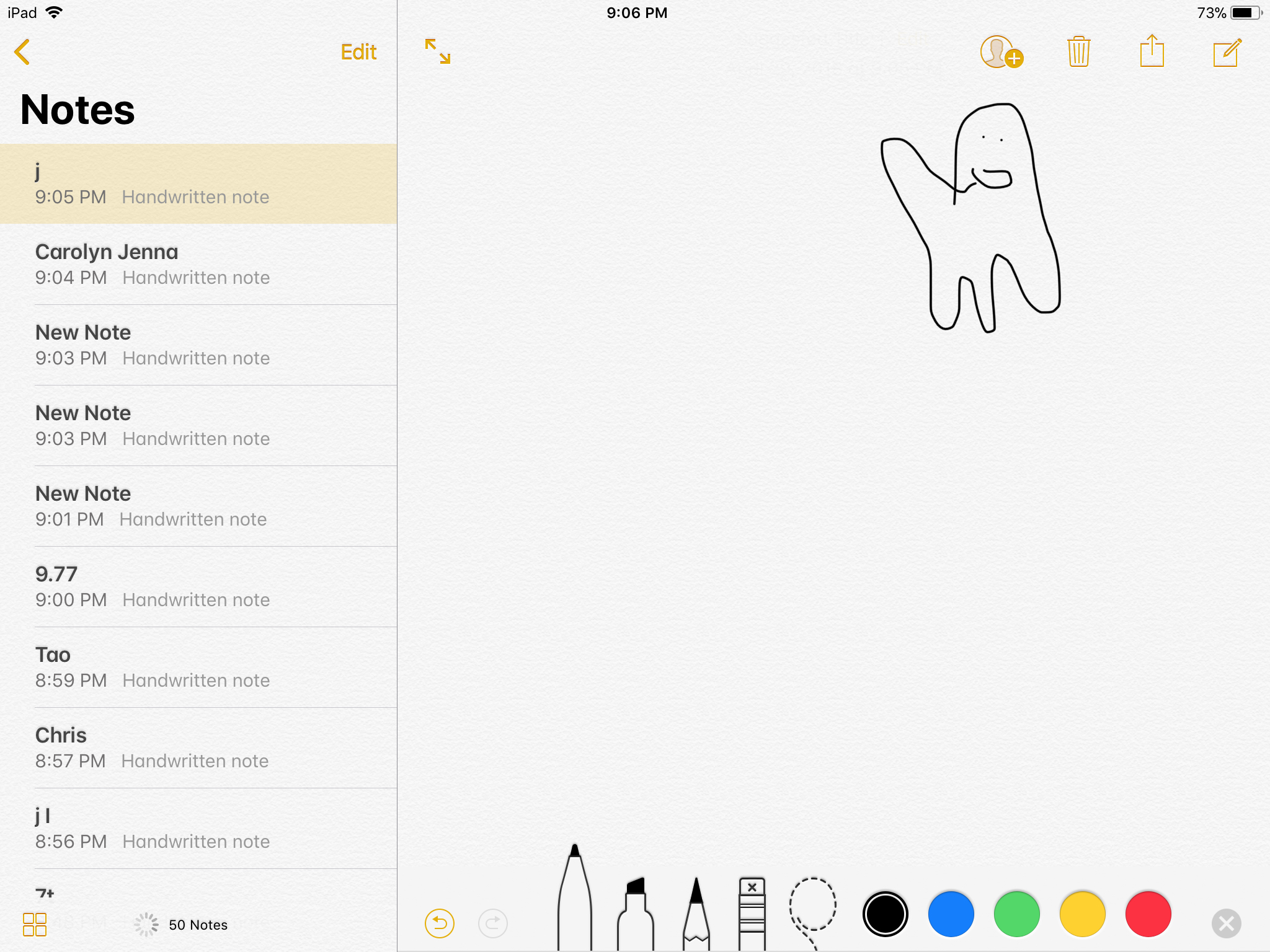This screenshot has width=1270, height=952.
Task: Go back to folders list
Action: click(22, 52)
